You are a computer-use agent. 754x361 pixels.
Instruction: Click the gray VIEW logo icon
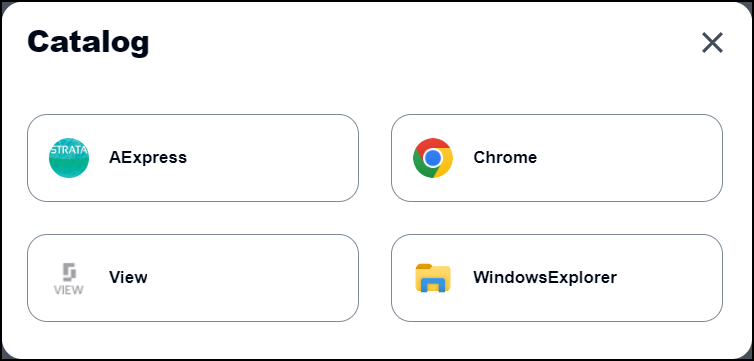click(69, 278)
